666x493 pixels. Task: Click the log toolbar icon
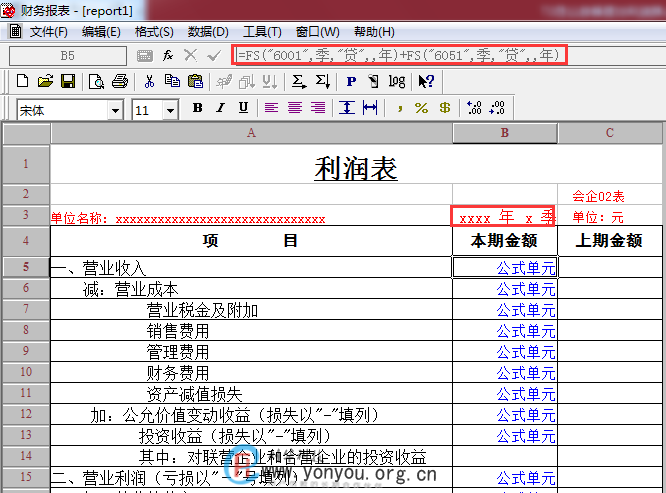click(397, 81)
